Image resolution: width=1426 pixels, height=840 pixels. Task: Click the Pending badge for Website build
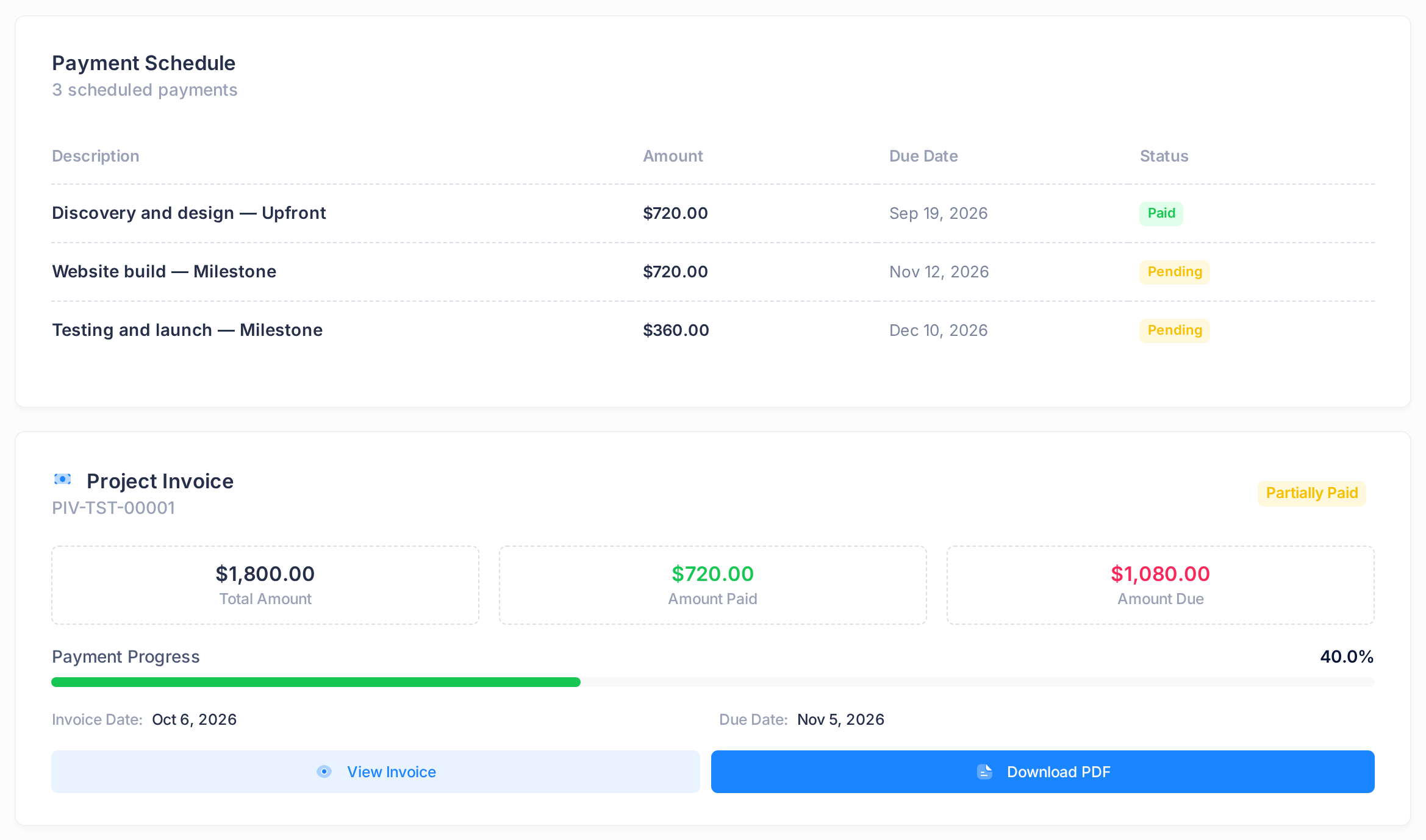coord(1175,272)
